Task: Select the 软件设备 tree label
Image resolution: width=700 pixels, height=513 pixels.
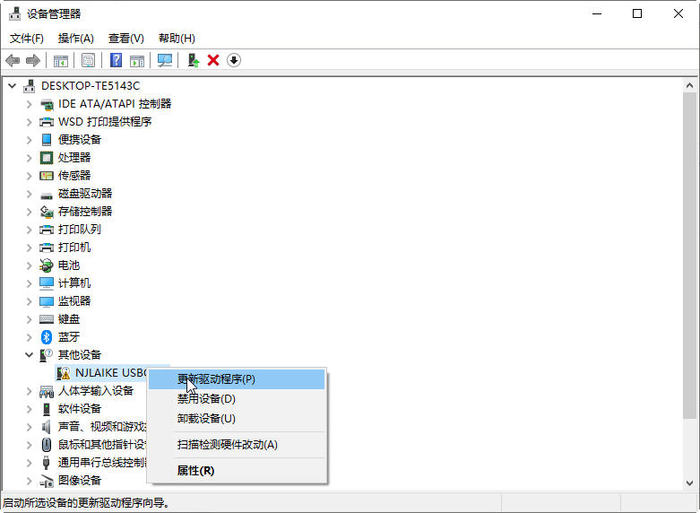Action: [x=79, y=409]
